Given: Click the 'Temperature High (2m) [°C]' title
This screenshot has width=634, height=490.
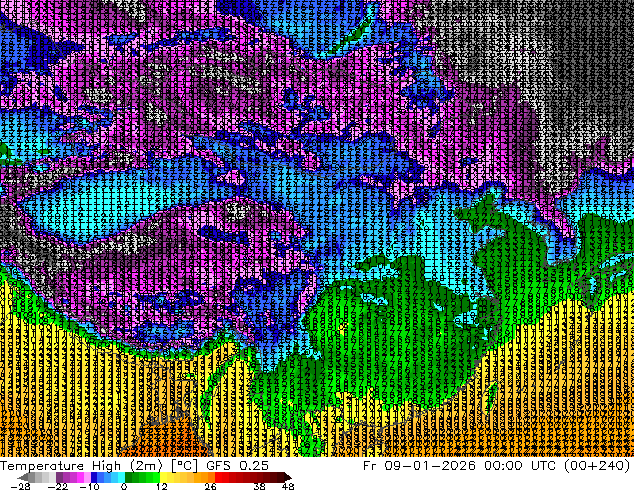Looking at the screenshot, I should [99, 466].
